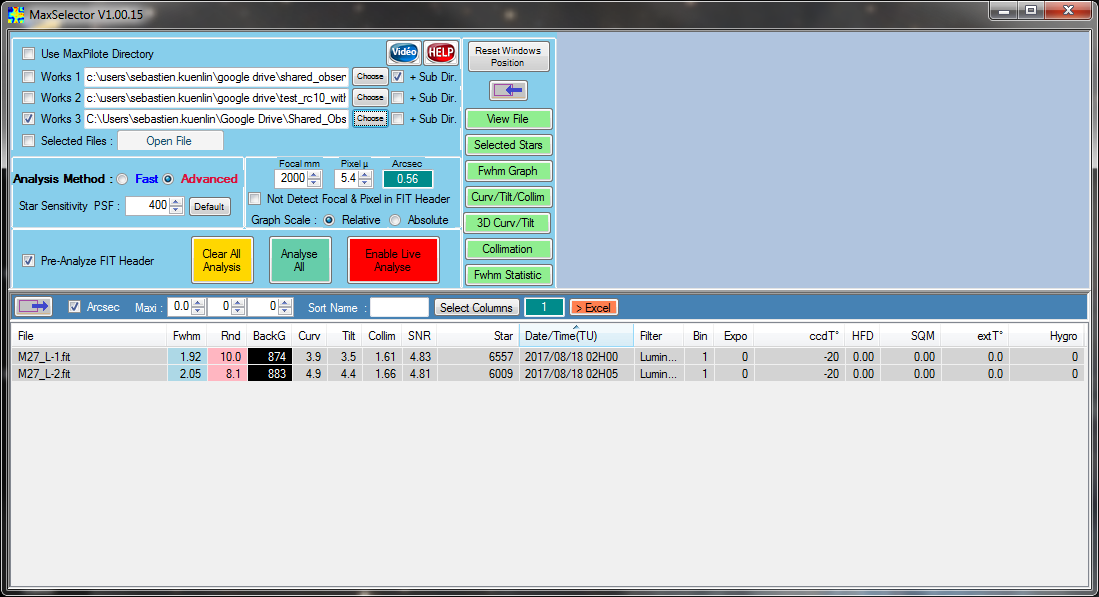Click the Choose button for Works 1

(x=370, y=76)
